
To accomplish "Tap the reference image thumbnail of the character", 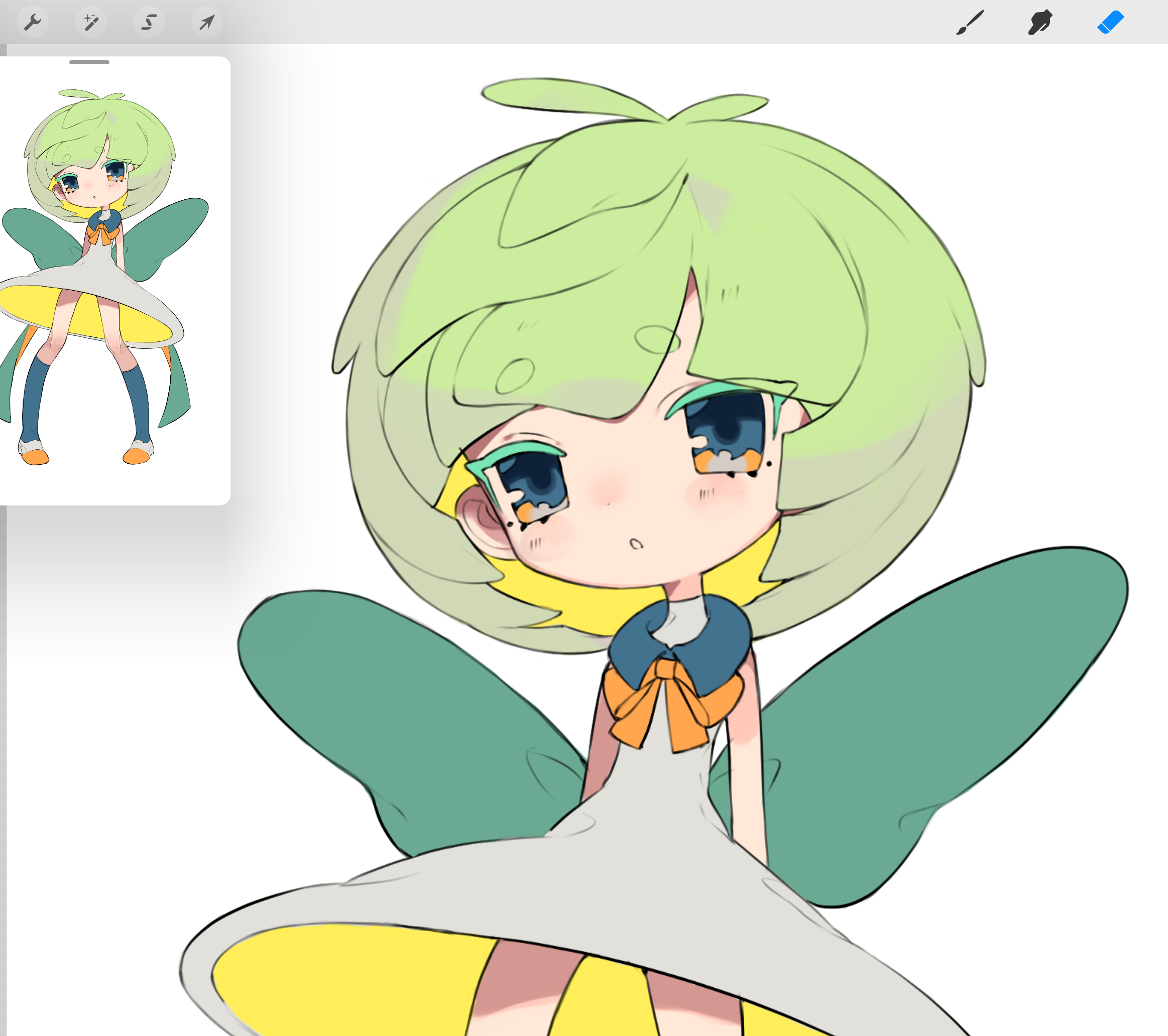I will [105, 278].
